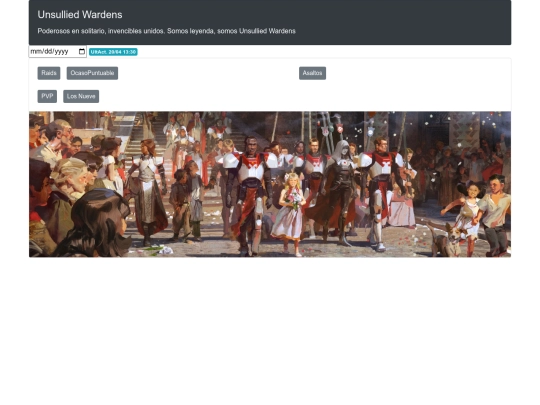Click the UltAct. 20/04 13:30 badge
The width and height of the screenshot is (540, 405).
click(113, 52)
